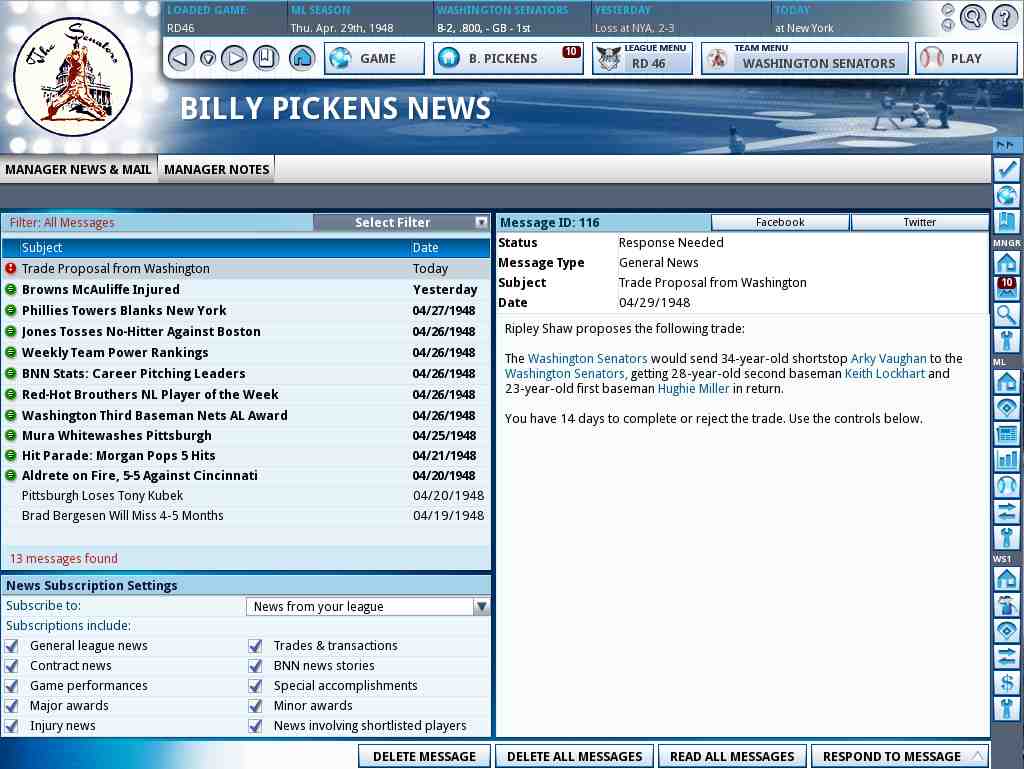The height and width of the screenshot is (769, 1024).
Task: Toggle the Contract news checkbox
Action: 12,667
